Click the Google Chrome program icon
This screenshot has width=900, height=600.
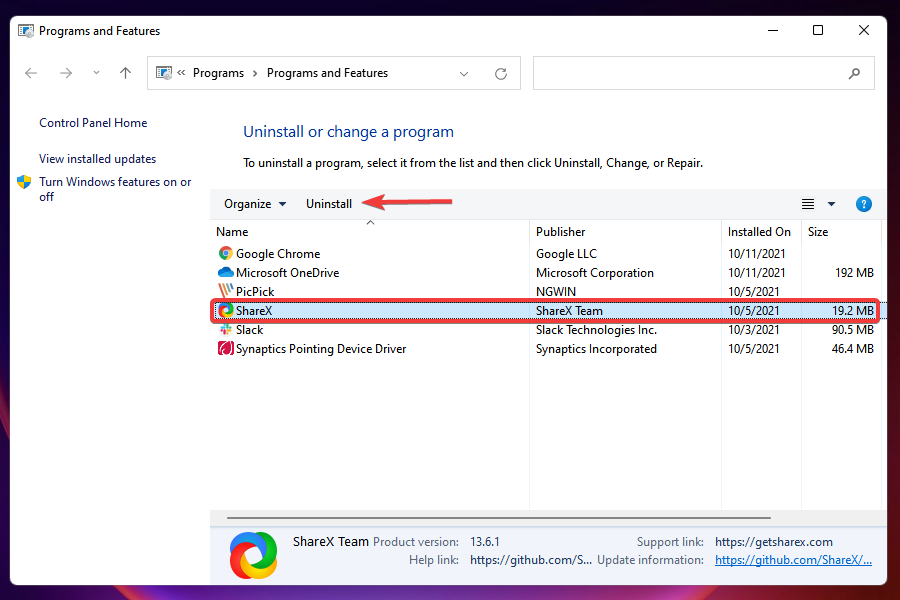(226, 253)
